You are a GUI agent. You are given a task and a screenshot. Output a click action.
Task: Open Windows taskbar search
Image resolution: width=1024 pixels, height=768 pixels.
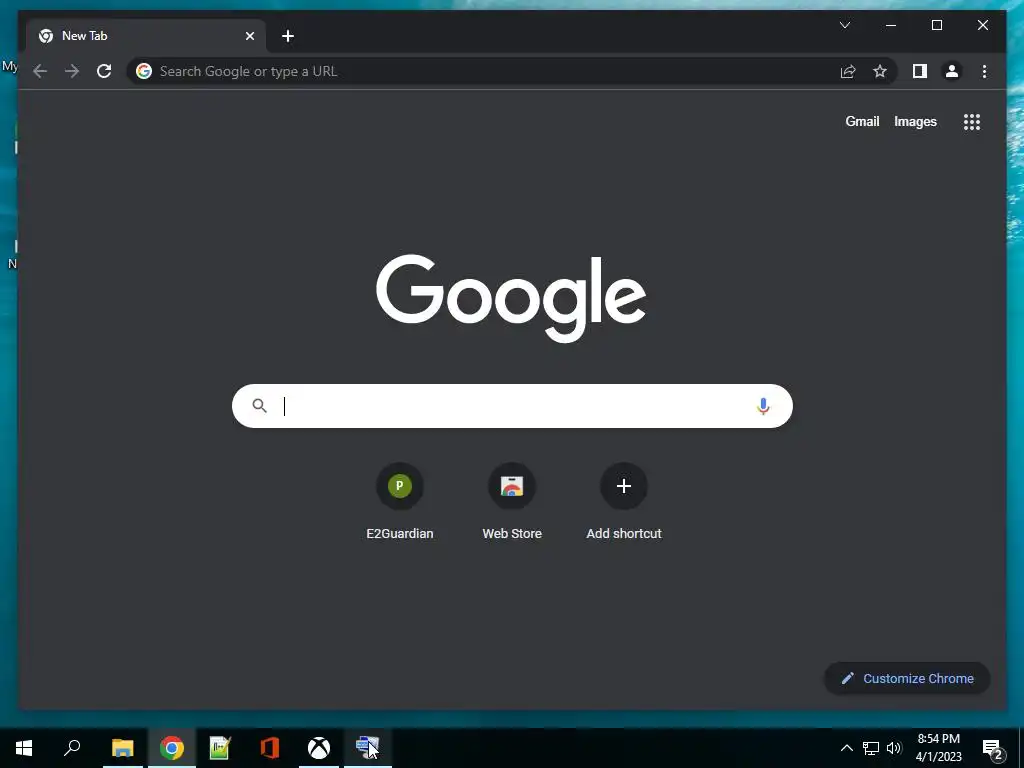pyautogui.click(x=72, y=748)
